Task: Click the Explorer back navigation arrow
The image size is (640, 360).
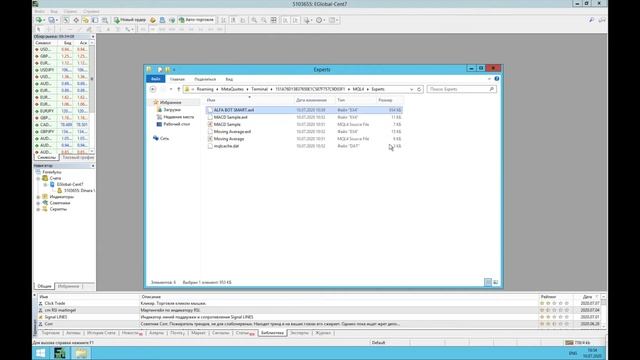Action: pyautogui.click(x=153, y=89)
